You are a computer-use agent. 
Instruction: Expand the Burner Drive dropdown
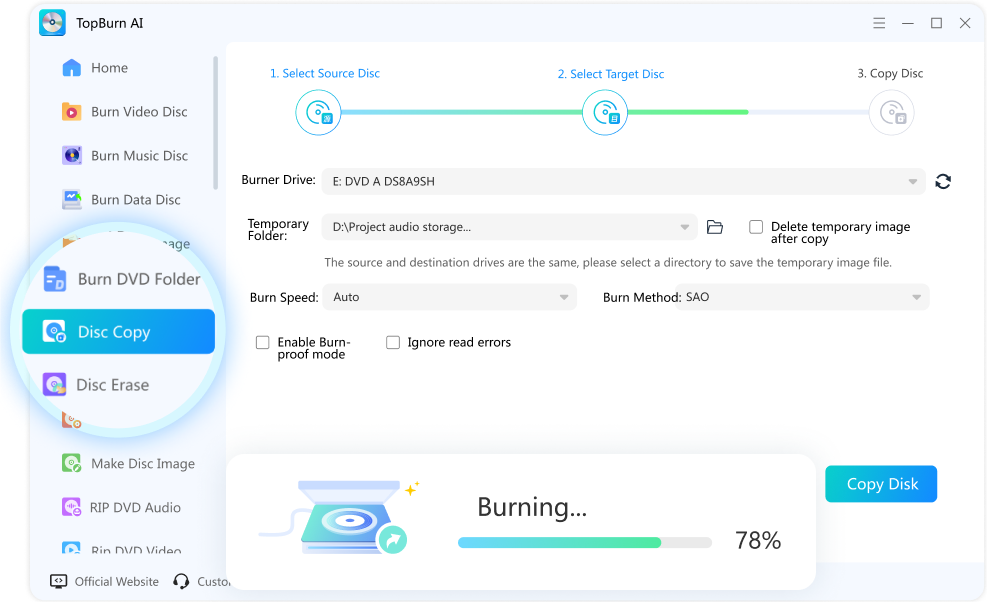(x=621, y=182)
